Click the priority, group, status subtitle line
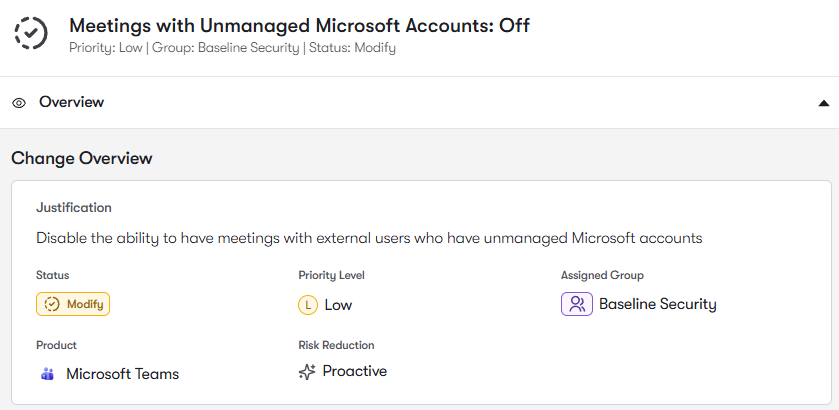The height and width of the screenshot is (410, 839). 232,47
